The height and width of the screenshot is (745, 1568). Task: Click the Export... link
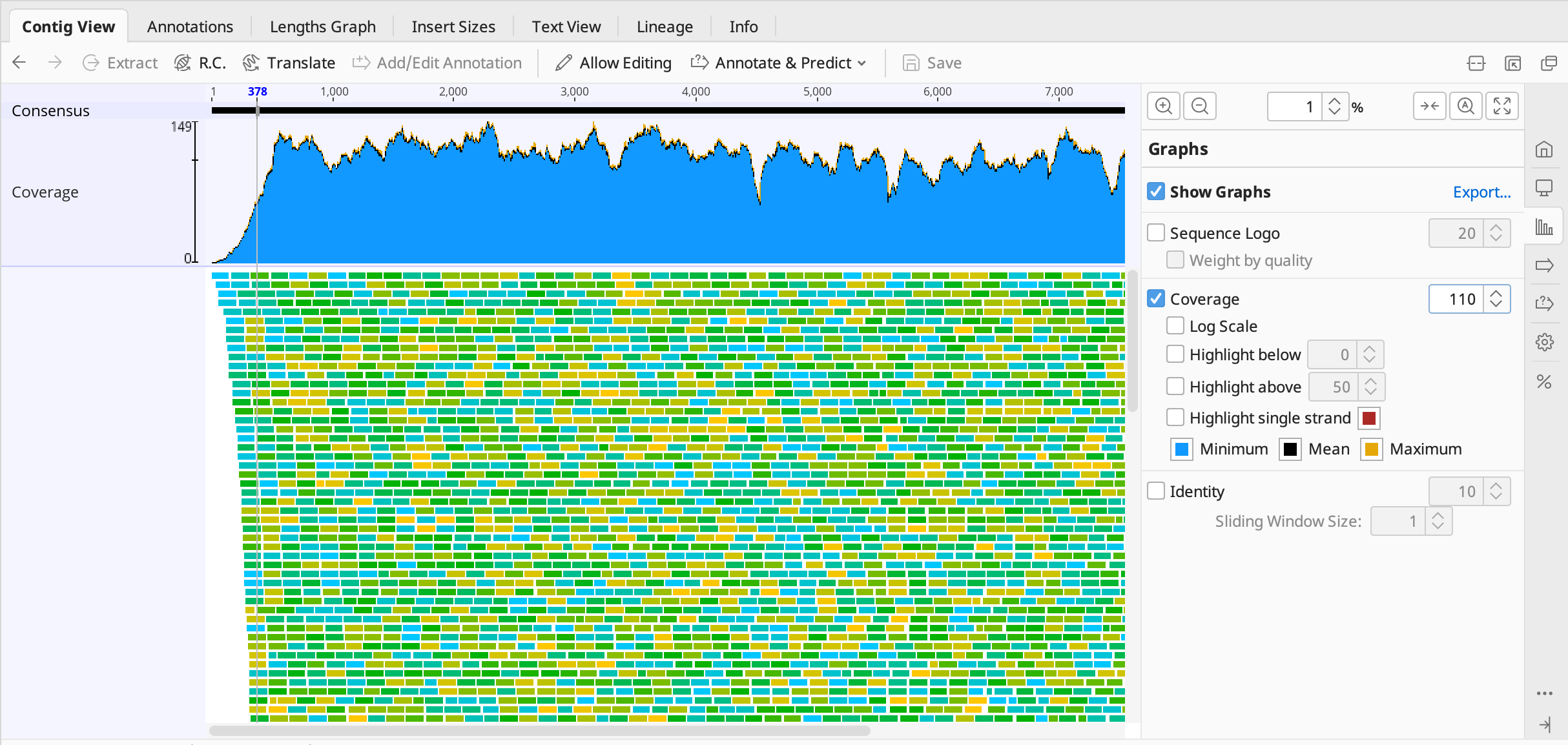(x=1481, y=192)
